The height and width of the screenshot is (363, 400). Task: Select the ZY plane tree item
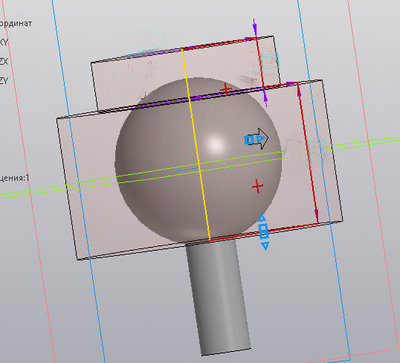(3, 80)
